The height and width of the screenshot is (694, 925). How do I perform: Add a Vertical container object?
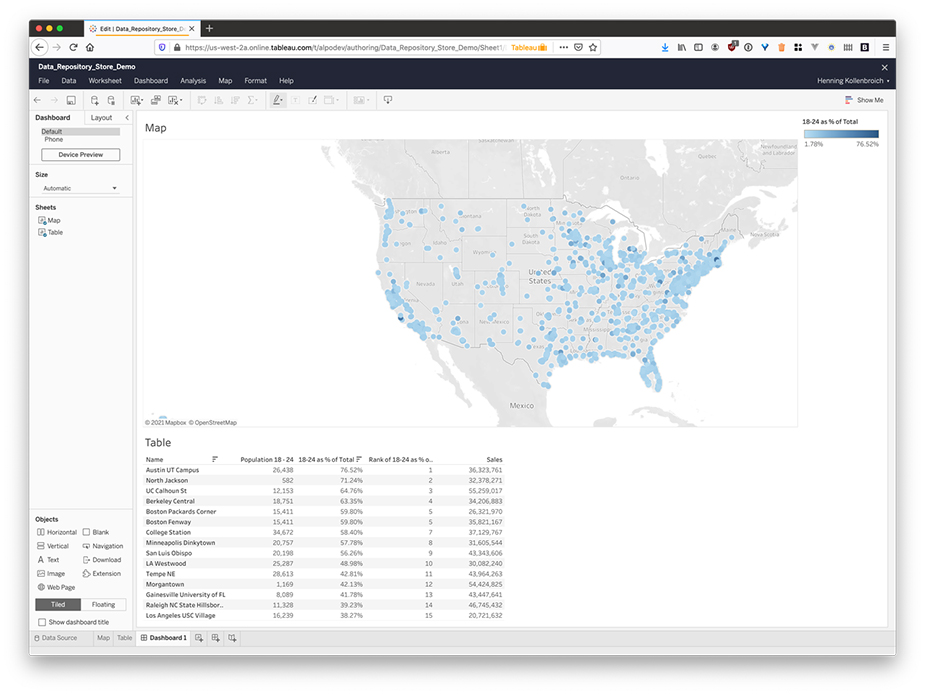pos(53,546)
